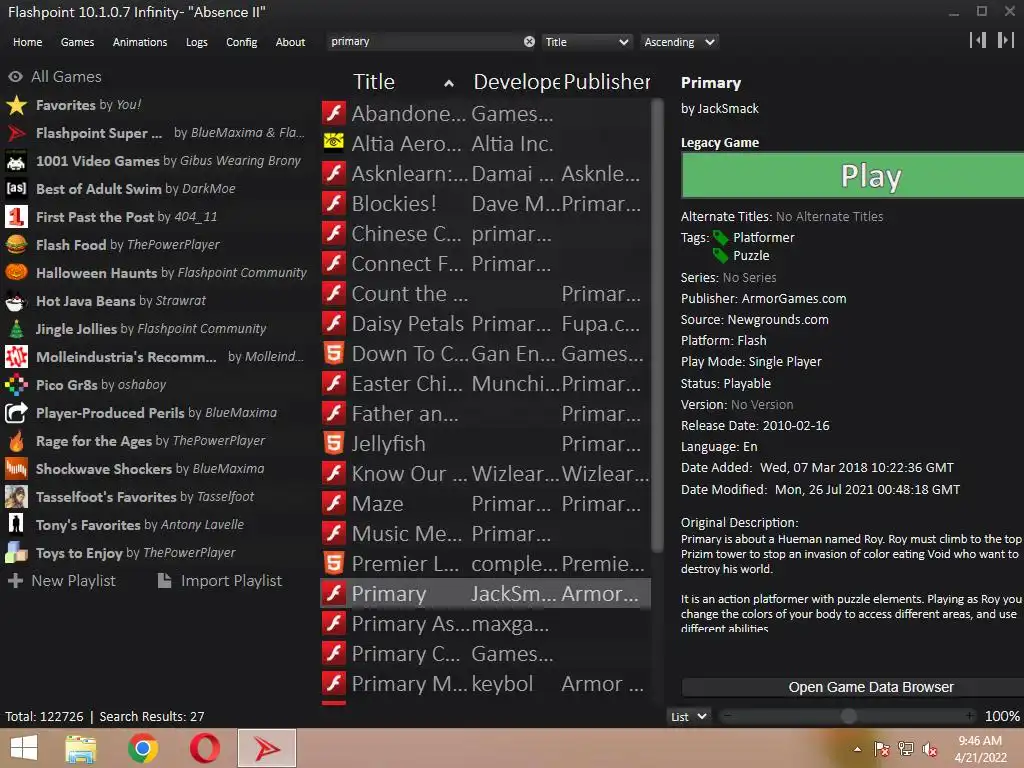Clear the search box with the X icon
The width and height of the screenshot is (1024, 768).
pos(529,42)
